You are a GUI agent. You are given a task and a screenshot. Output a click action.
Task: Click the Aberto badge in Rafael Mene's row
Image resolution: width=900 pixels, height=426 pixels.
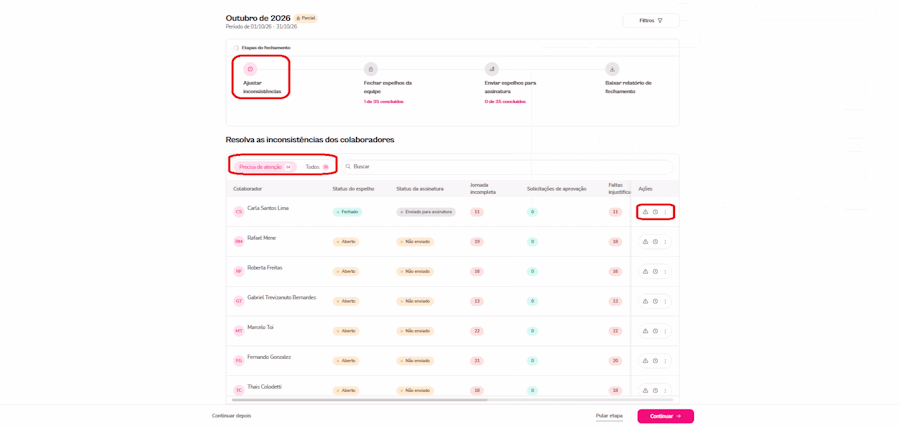[x=346, y=242]
